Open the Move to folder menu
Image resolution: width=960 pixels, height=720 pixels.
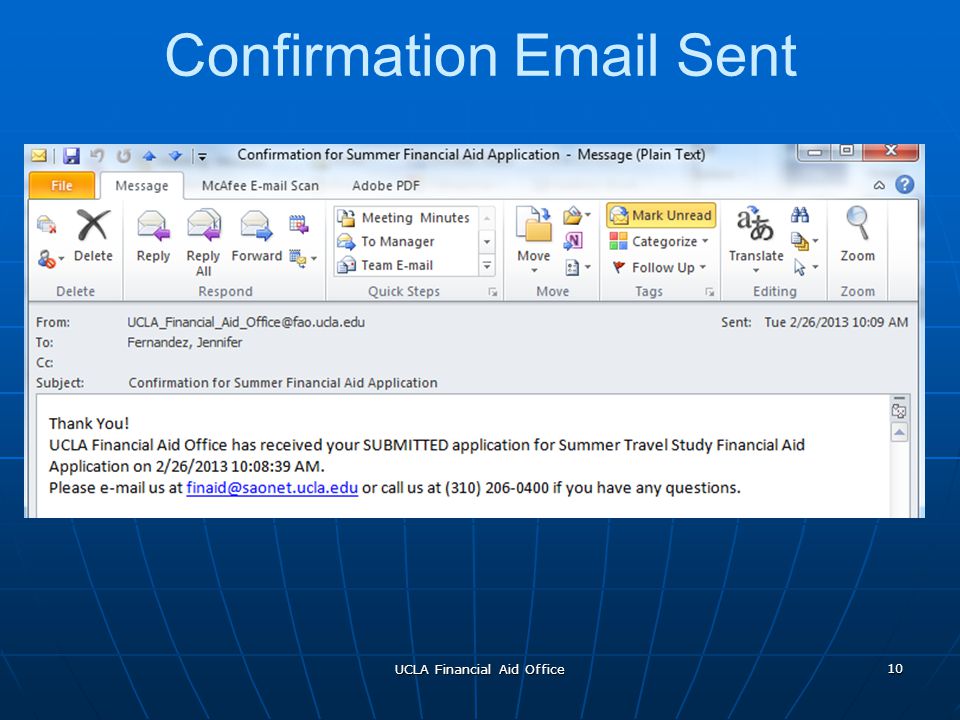(x=534, y=241)
